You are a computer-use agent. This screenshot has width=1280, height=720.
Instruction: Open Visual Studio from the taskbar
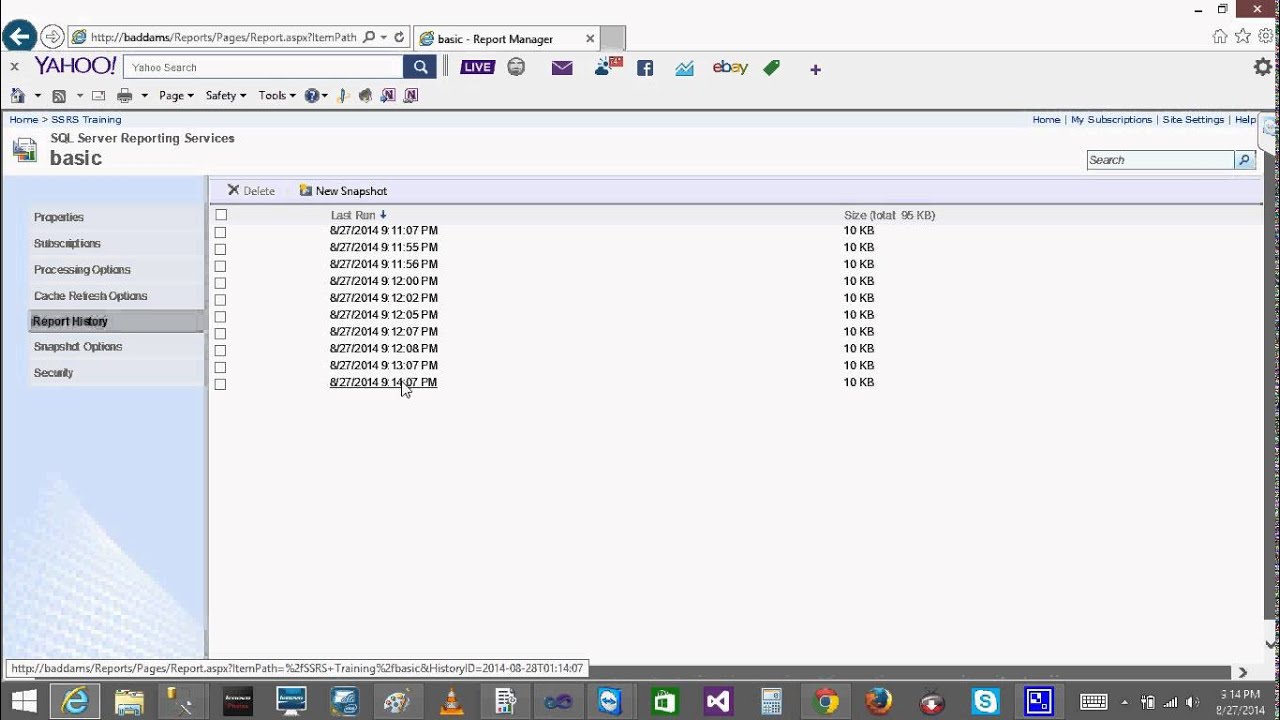[718, 701]
